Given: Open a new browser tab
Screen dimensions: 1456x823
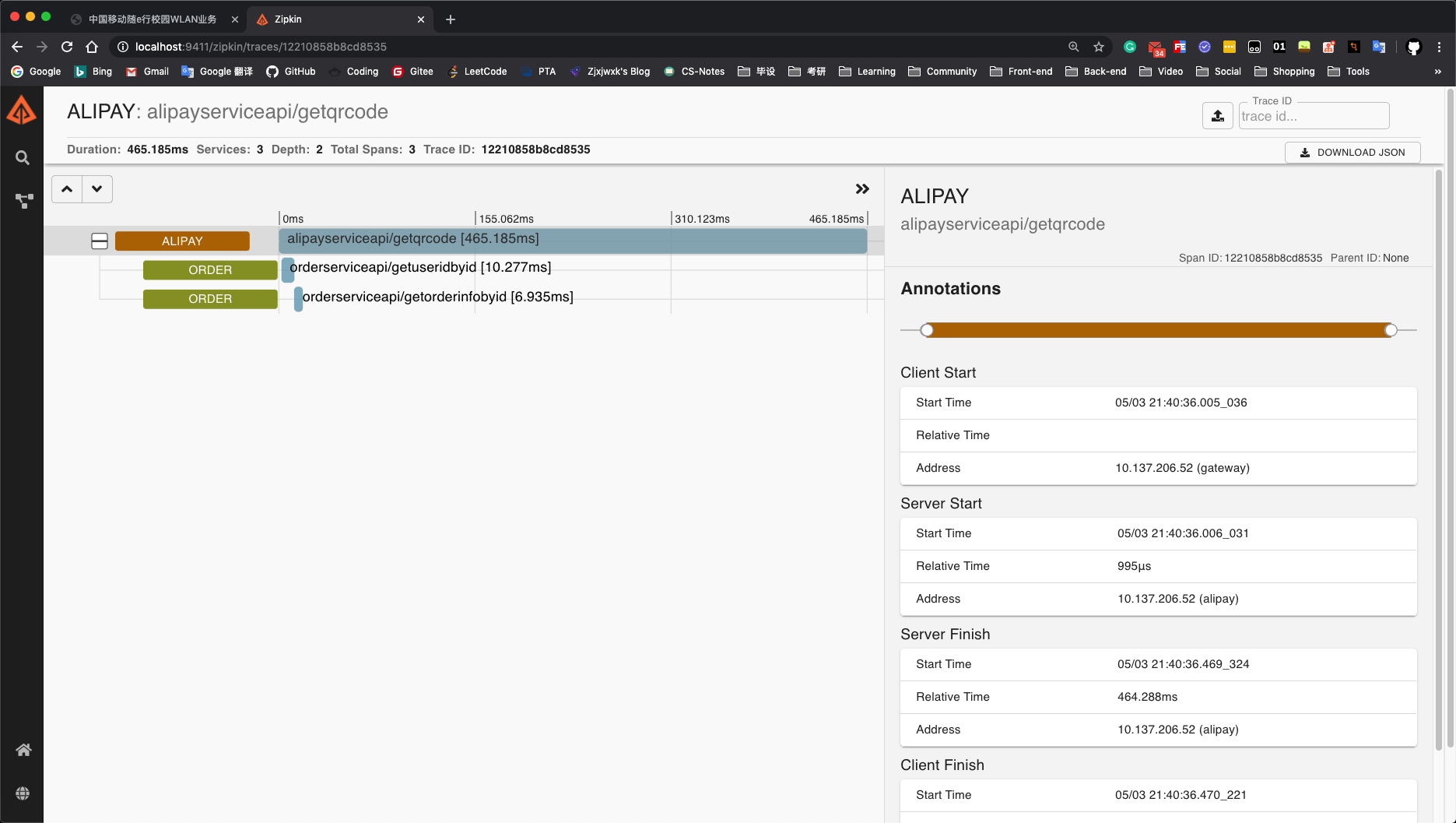Looking at the screenshot, I should pos(451,19).
